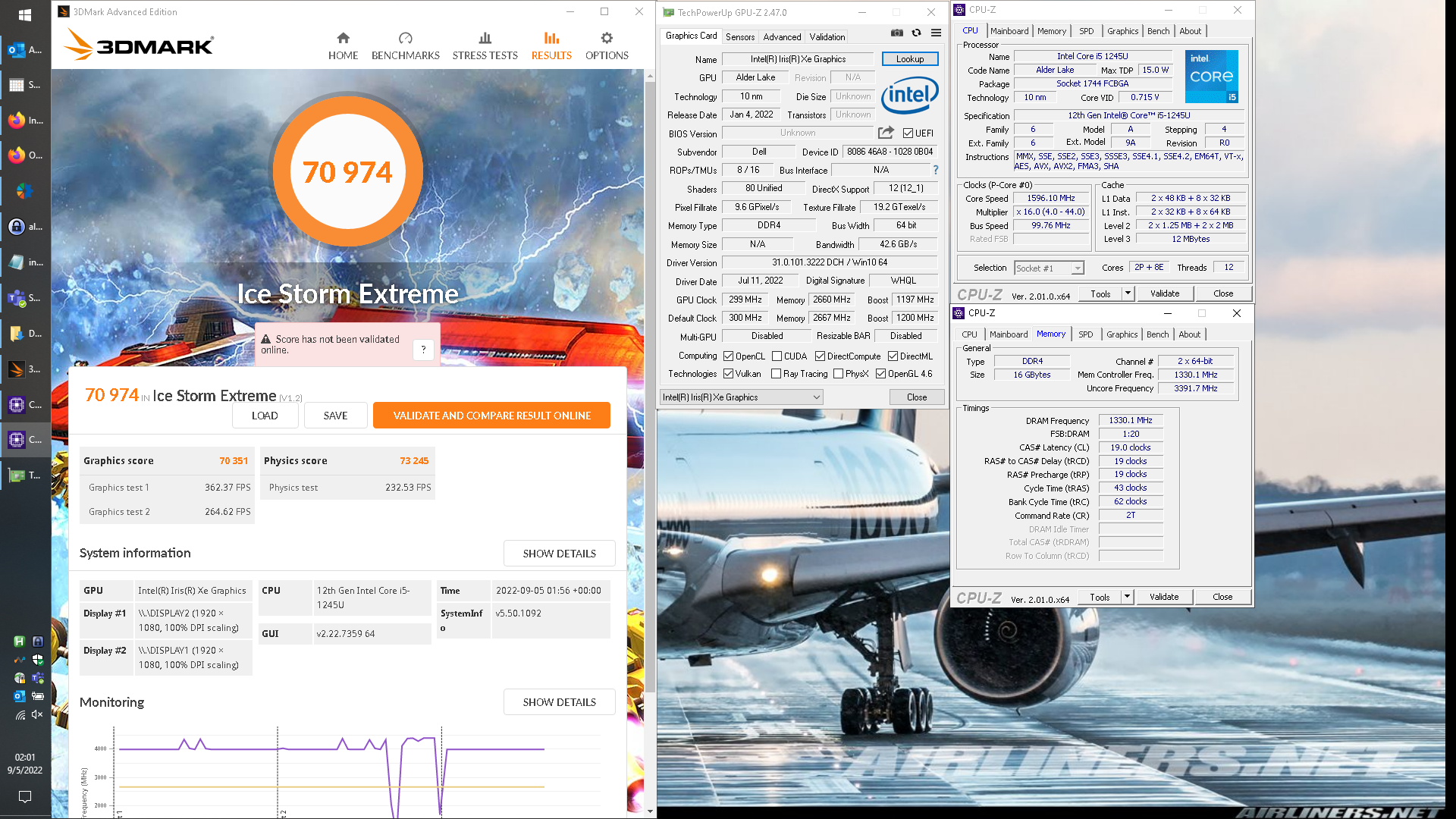The width and height of the screenshot is (1456, 819).
Task: Open battery status tray icon
Action: coord(37,696)
